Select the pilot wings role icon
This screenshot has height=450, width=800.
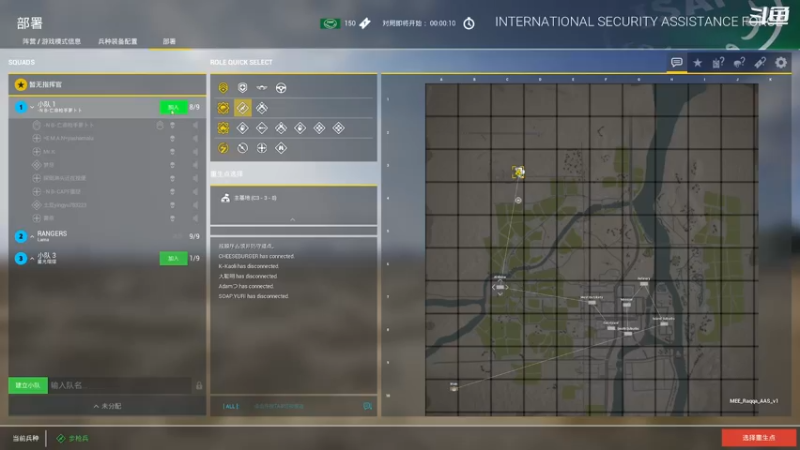tap(262, 88)
